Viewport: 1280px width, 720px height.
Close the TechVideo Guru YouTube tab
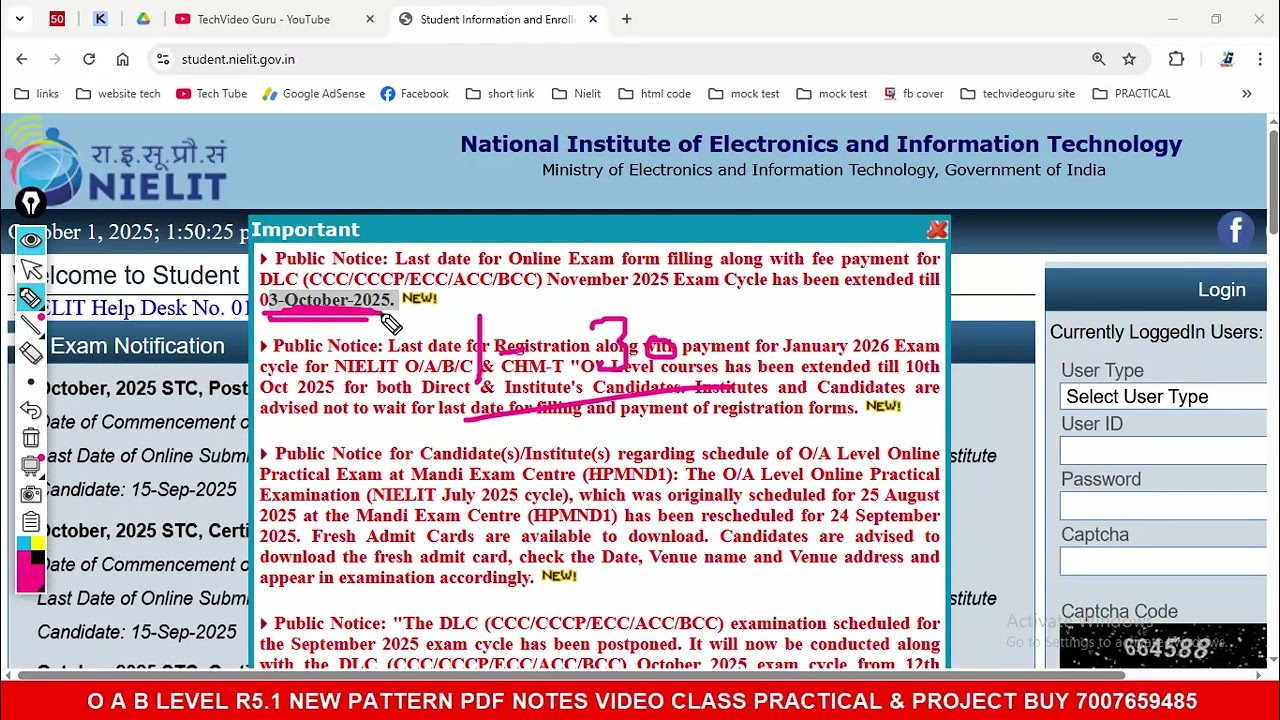tap(370, 19)
